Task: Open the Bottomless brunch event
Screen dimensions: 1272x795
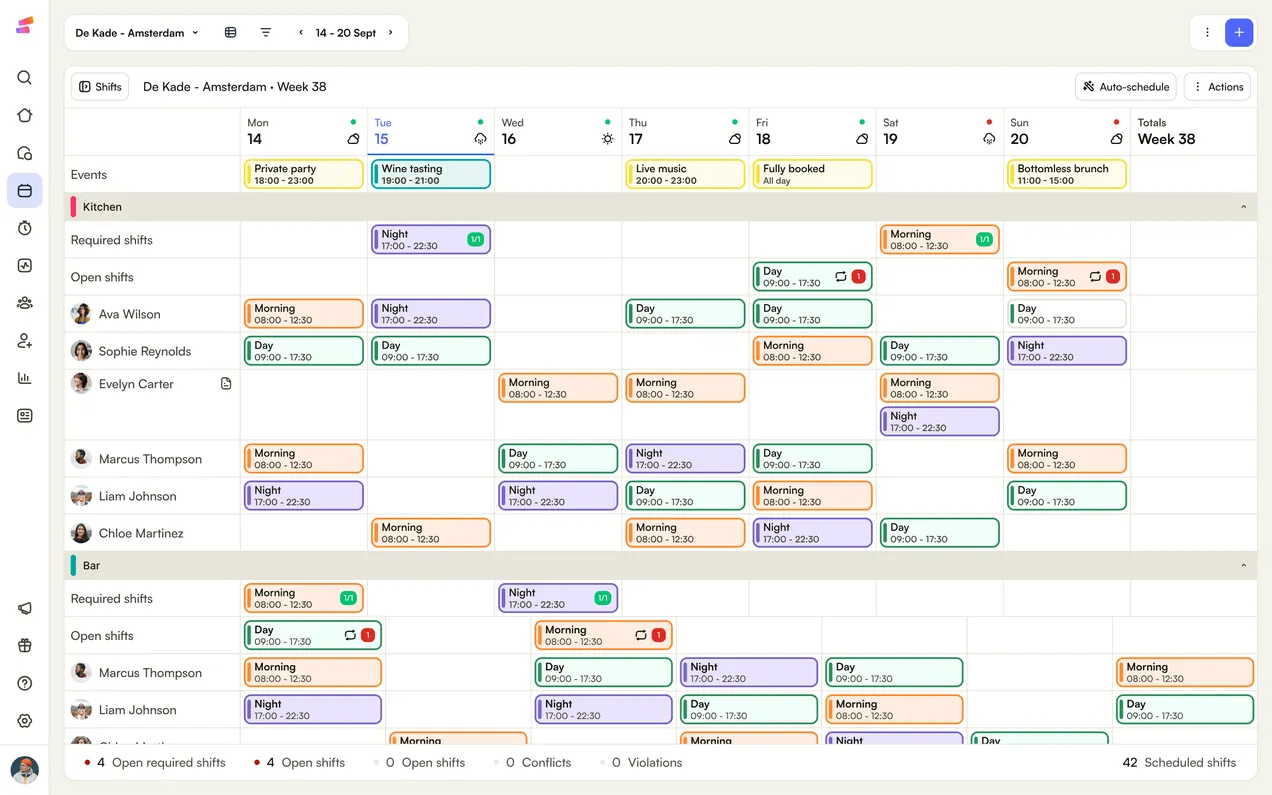Action: (1066, 174)
